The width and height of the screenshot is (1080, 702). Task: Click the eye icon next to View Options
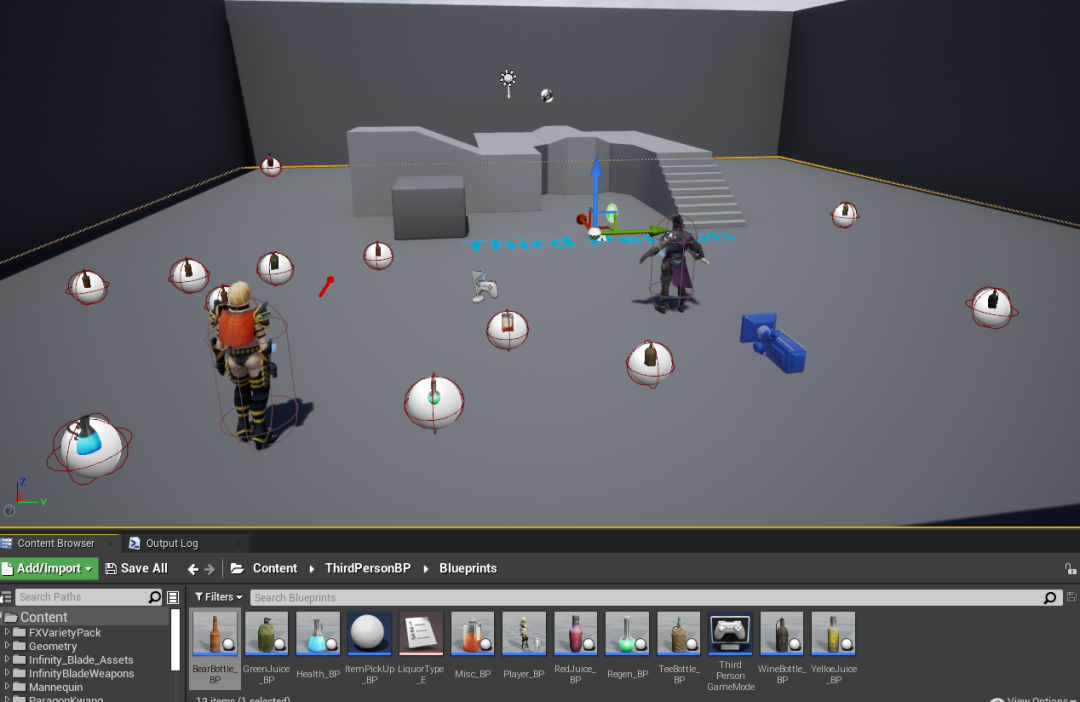coord(996,699)
